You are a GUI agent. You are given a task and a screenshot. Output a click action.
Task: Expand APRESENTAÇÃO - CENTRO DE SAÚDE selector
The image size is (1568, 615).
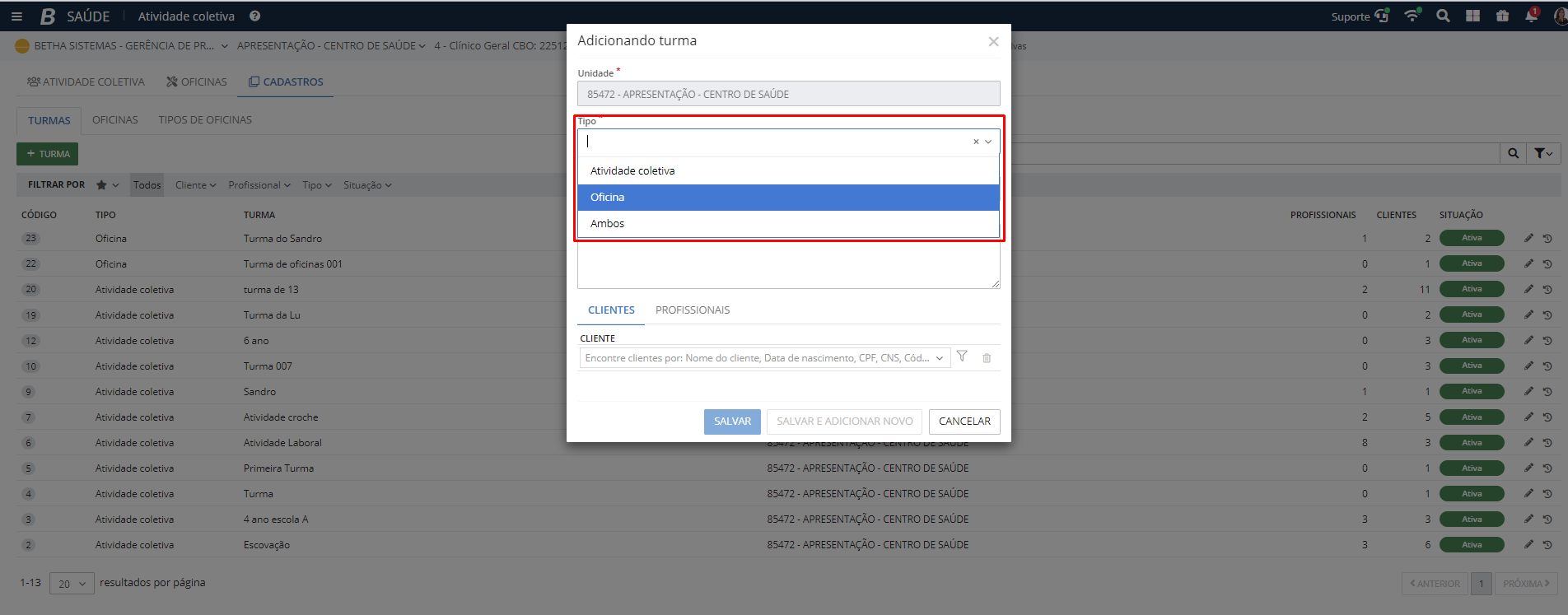[331, 46]
